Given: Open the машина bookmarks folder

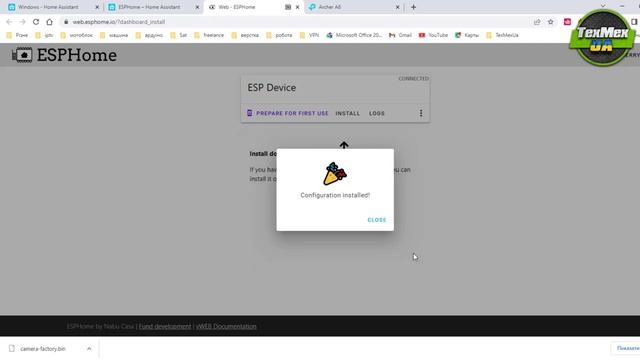Looking at the screenshot, I should coord(114,36).
